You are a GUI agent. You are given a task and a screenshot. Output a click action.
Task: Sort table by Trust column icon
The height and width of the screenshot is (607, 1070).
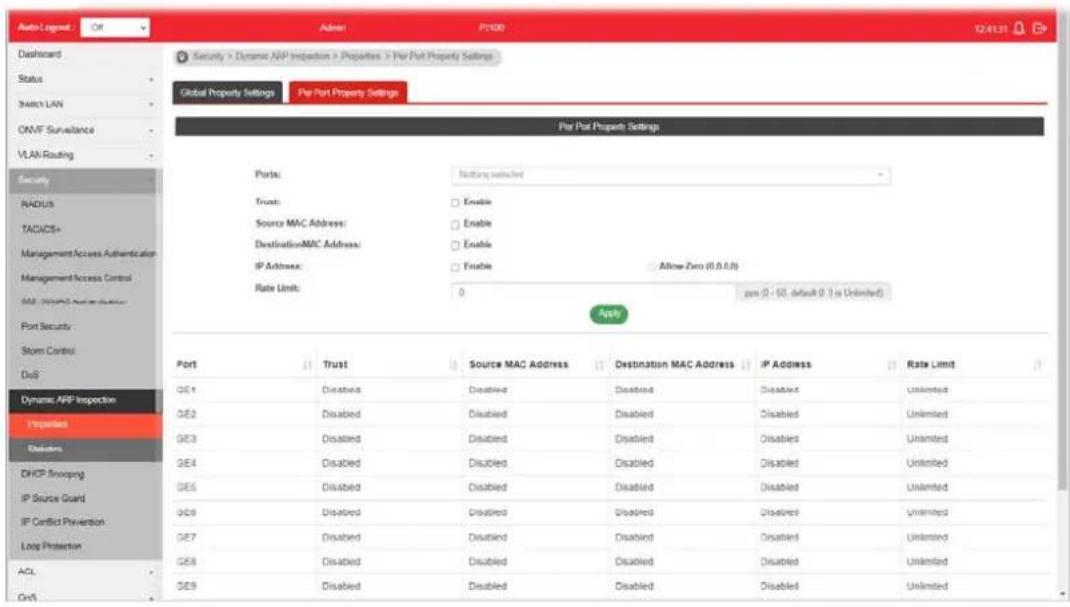[x=453, y=365]
